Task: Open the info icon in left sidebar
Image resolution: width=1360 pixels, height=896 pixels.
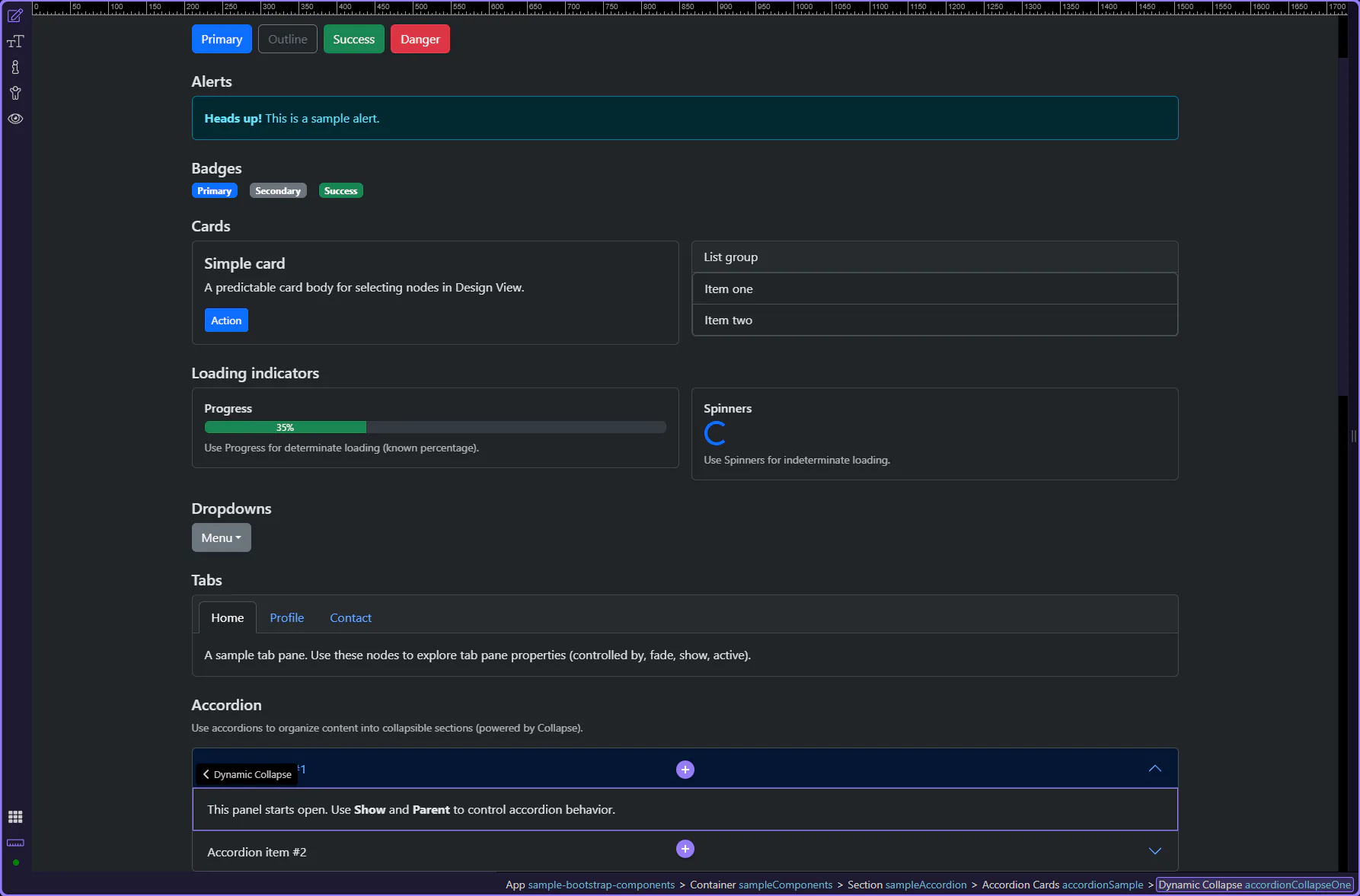Action: coord(15,68)
